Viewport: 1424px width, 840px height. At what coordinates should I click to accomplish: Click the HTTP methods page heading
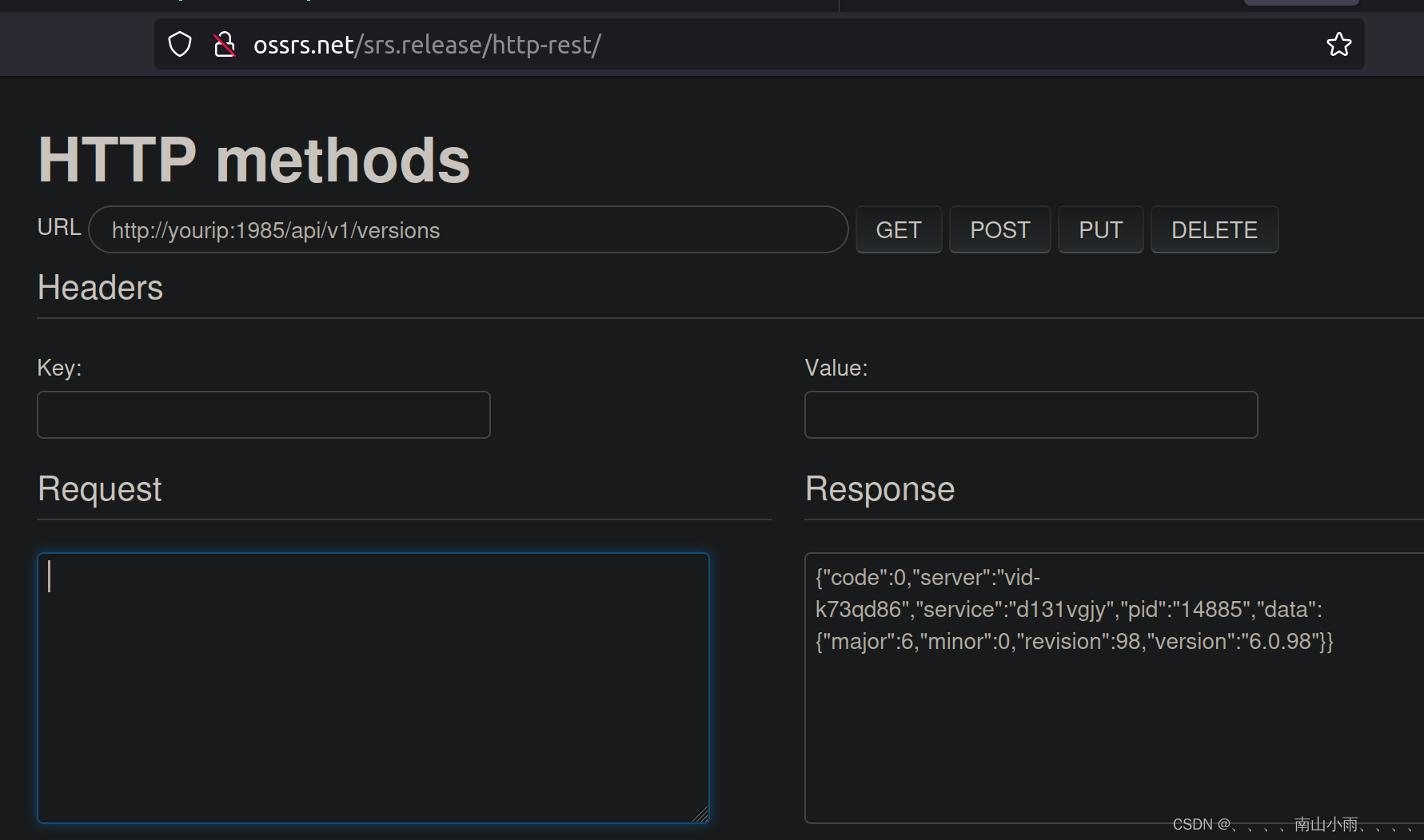click(x=254, y=160)
